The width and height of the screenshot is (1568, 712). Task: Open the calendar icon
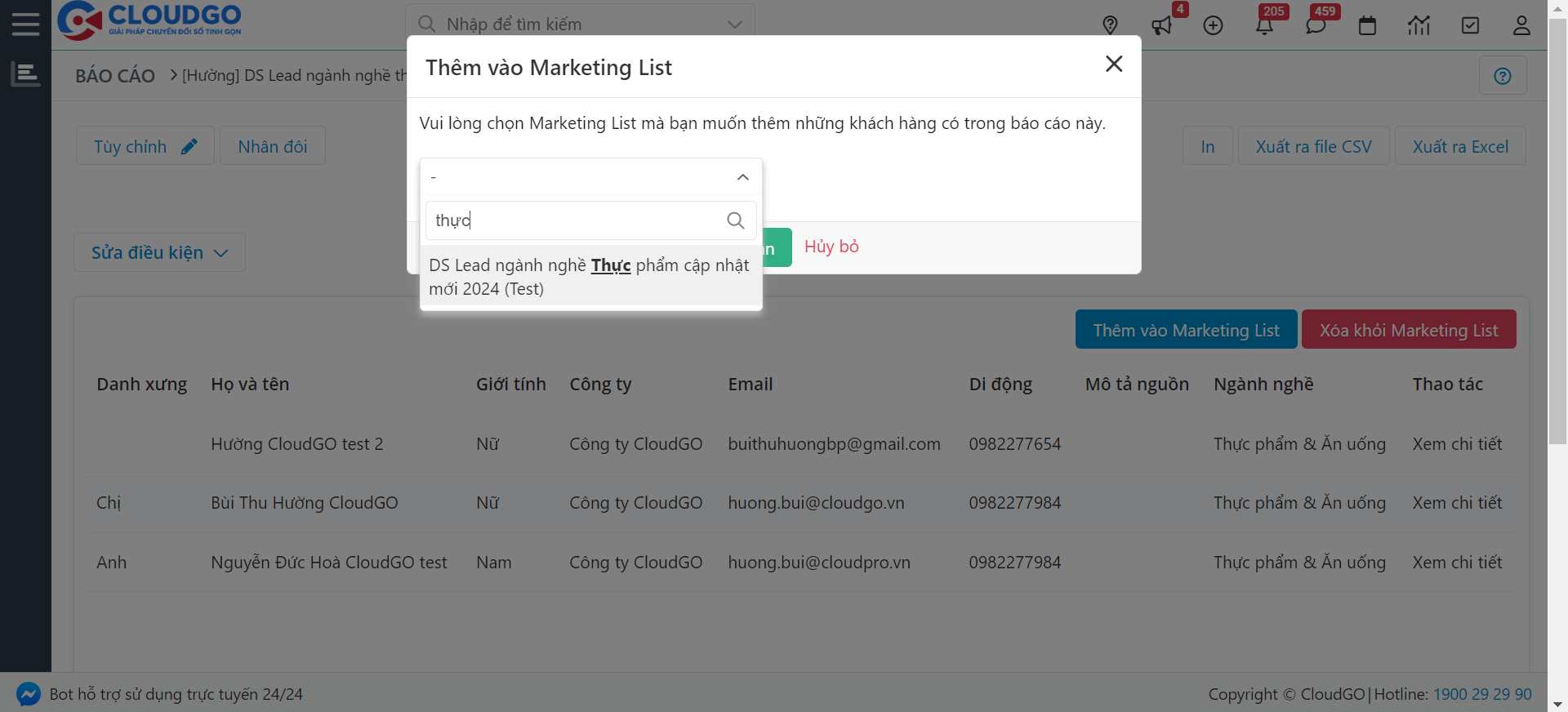[1367, 25]
